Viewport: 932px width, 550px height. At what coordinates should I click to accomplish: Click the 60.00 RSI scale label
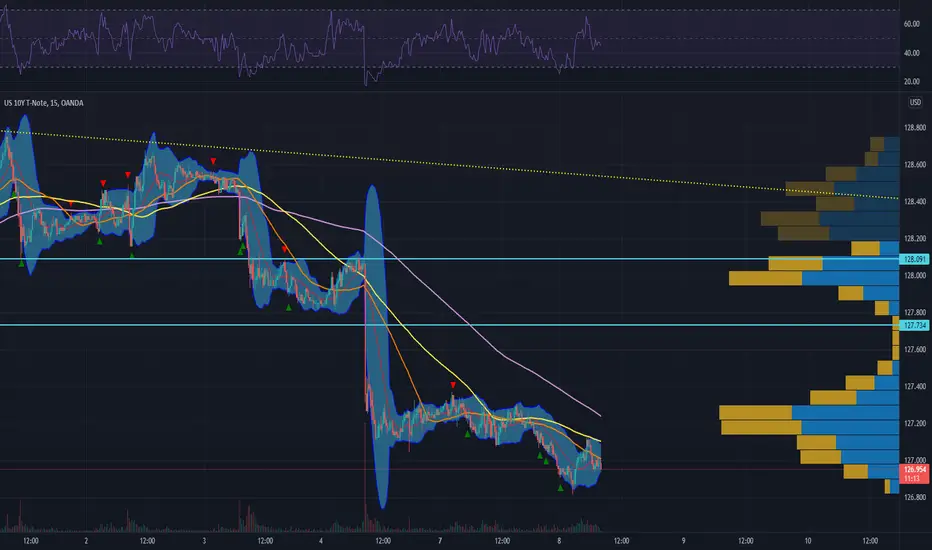(x=912, y=24)
